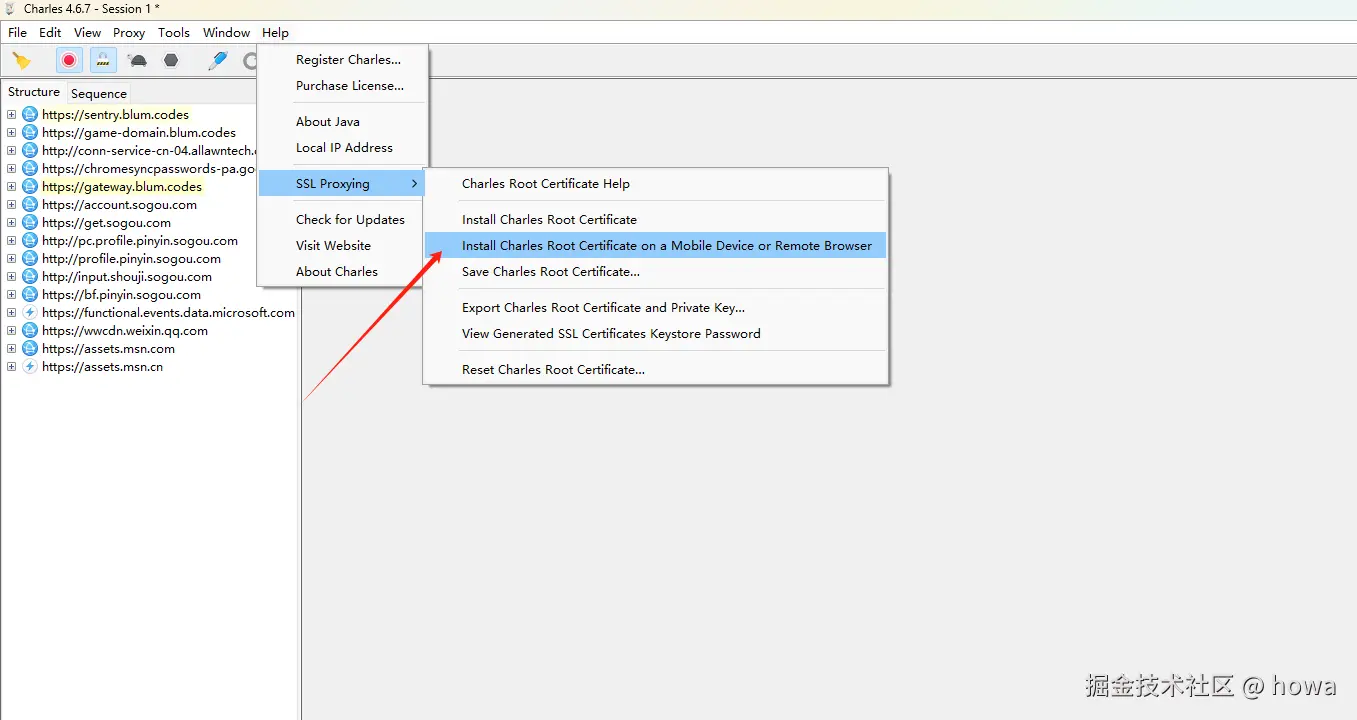Image resolution: width=1357 pixels, height=720 pixels.
Task: Install root certificate on Mobile Device or Remote Browser
Action: click(x=656, y=246)
